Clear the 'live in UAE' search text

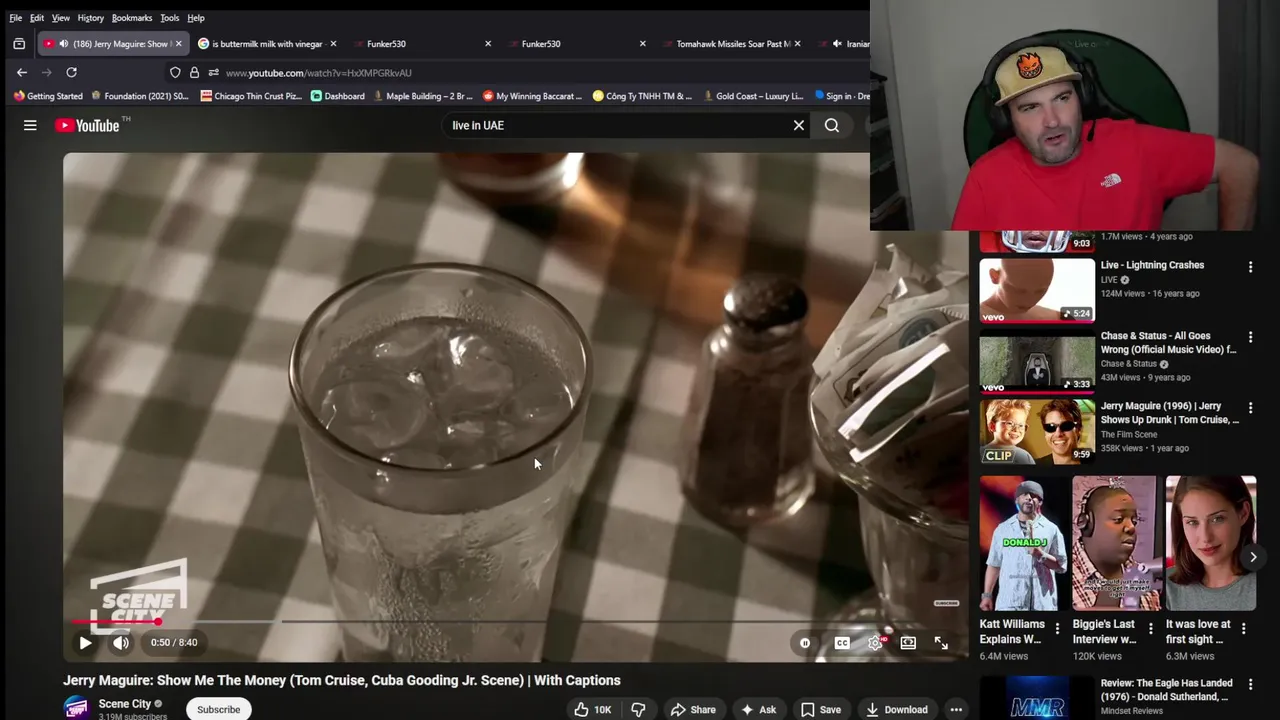[x=799, y=125]
